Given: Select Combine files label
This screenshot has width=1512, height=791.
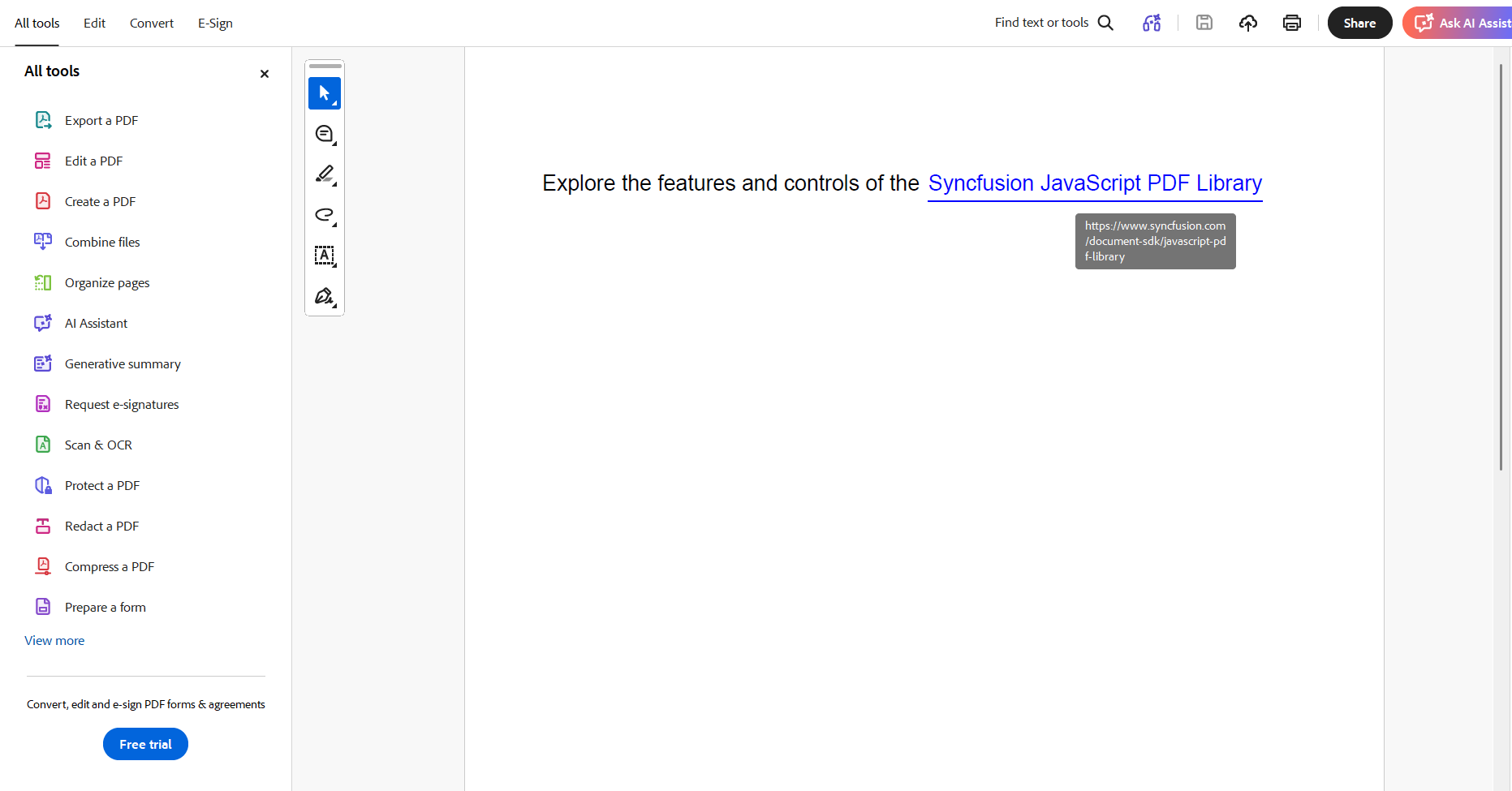Looking at the screenshot, I should [102, 243].
